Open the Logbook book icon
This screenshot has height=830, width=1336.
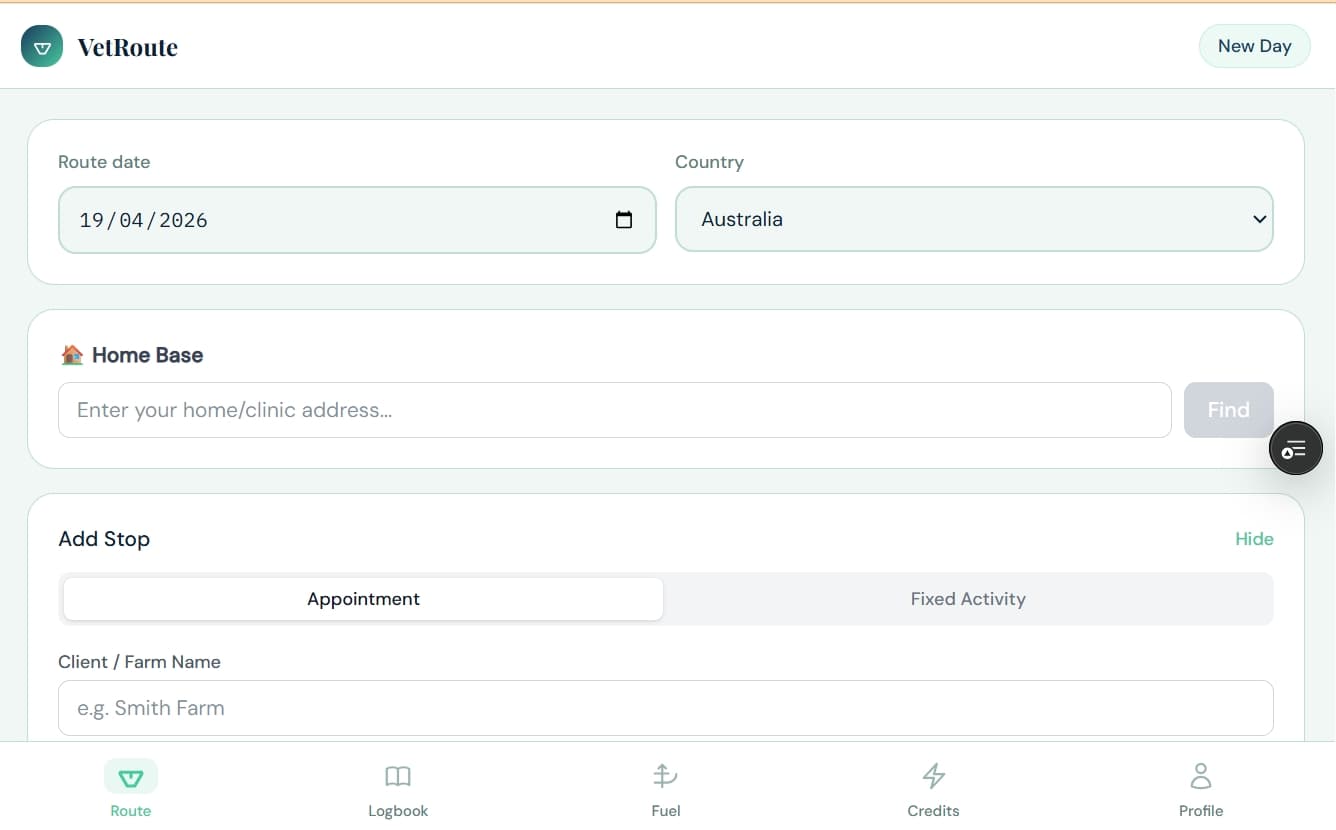click(x=398, y=777)
